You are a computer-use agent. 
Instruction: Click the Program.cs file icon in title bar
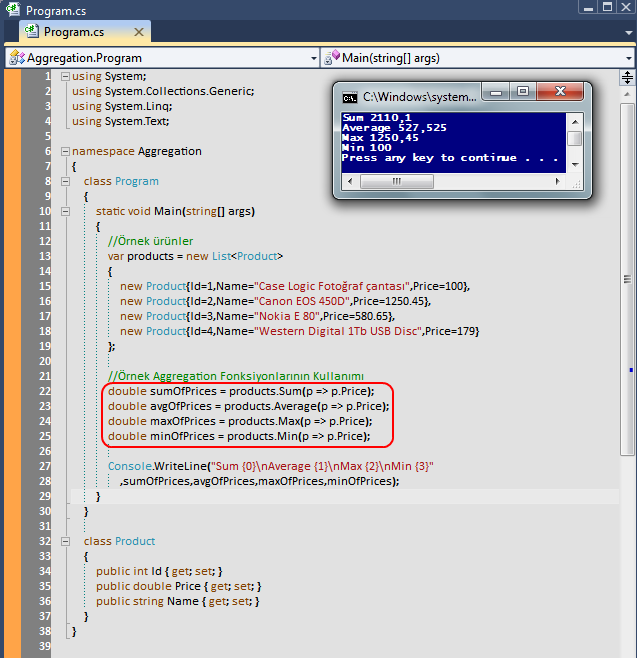click(13, 10)
